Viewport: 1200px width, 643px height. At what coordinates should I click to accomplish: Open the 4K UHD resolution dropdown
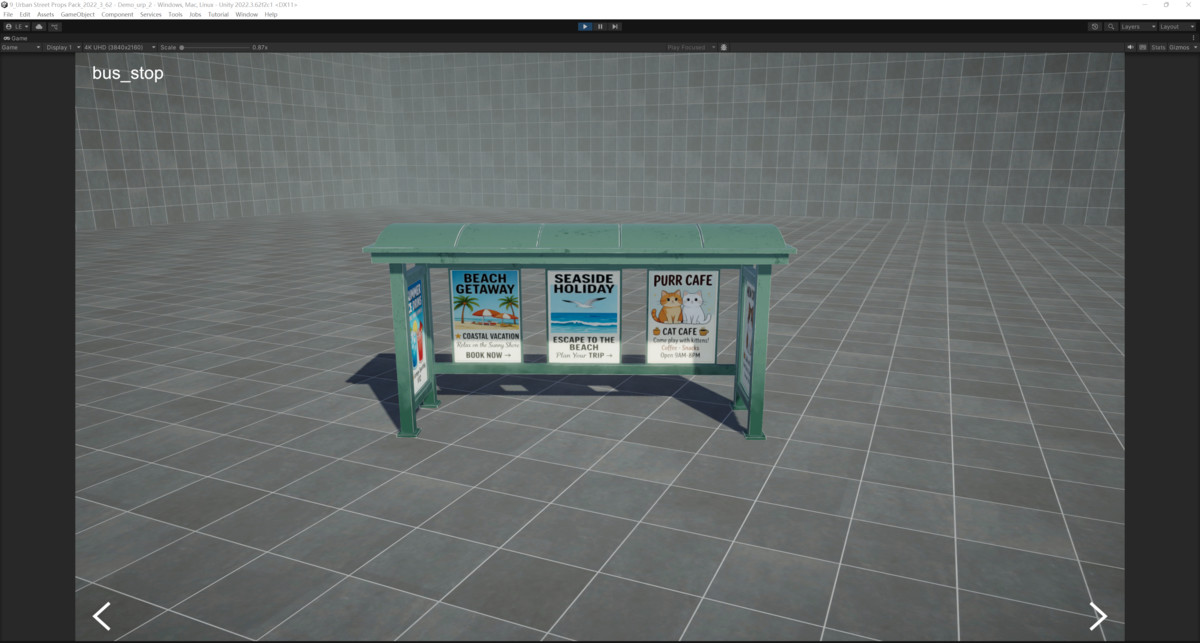point(117,47)
